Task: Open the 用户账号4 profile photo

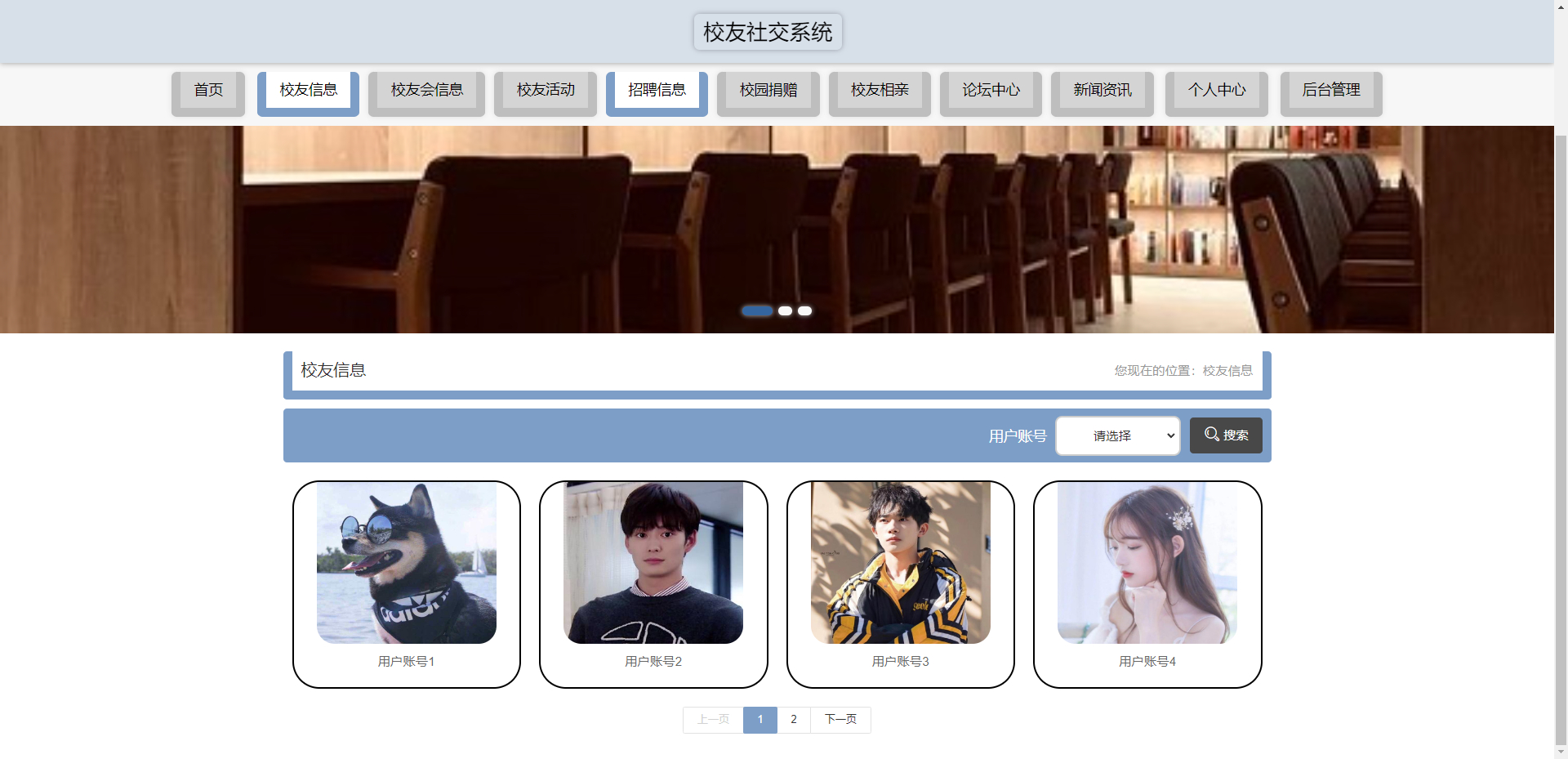Action: coord(1147,562)
